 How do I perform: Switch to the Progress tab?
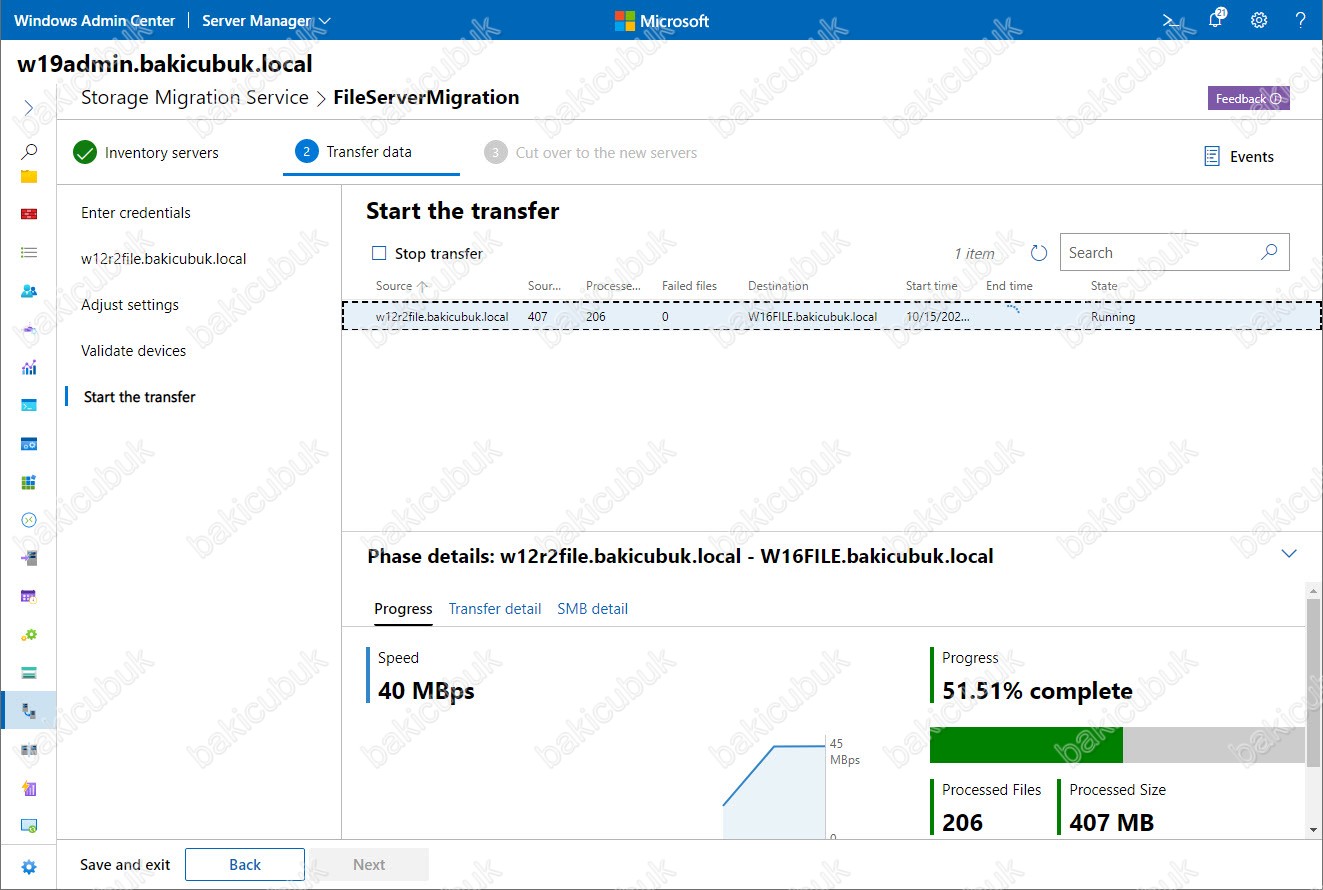click(403, 608)
